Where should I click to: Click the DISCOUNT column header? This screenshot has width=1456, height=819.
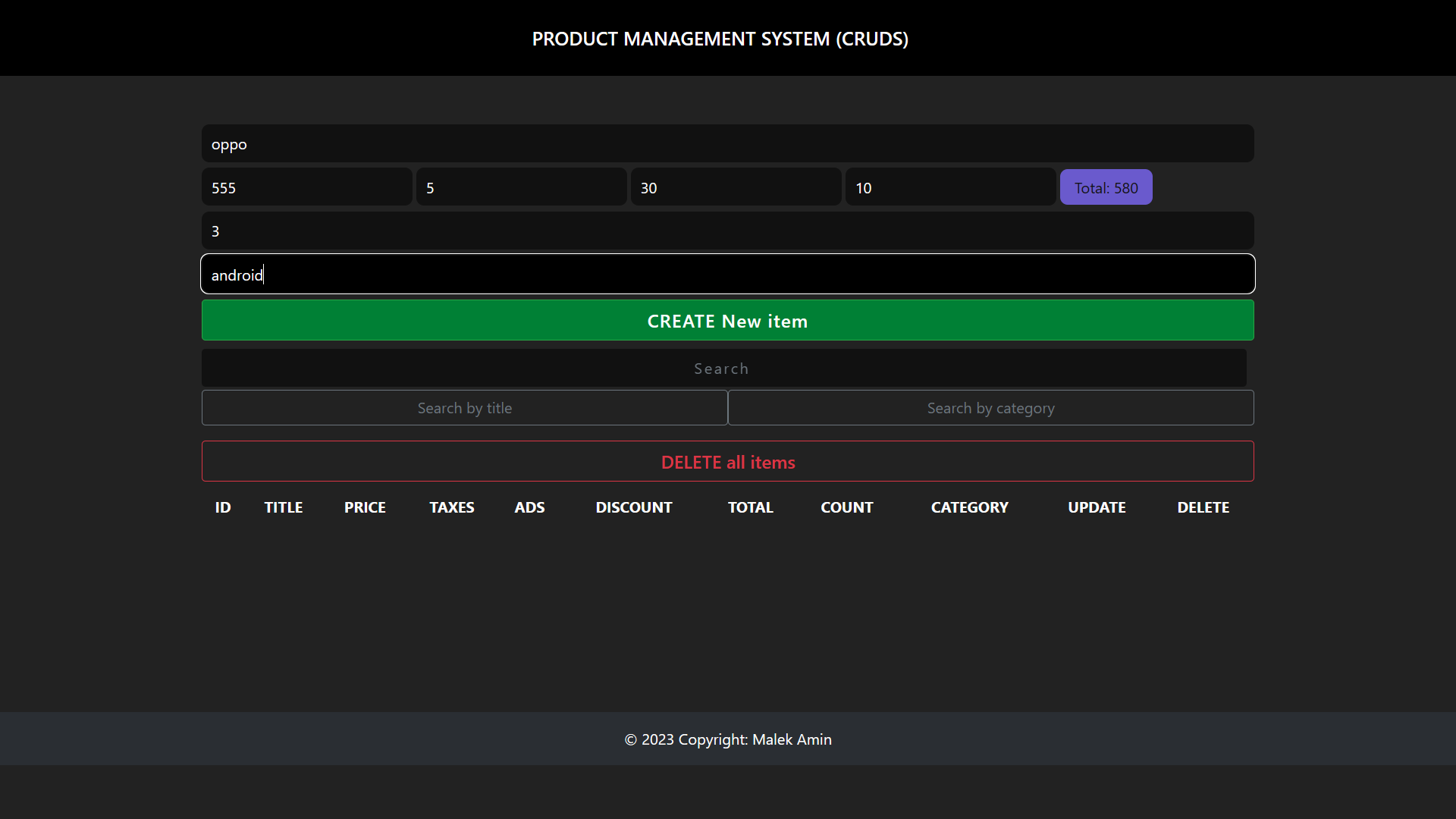634,507
